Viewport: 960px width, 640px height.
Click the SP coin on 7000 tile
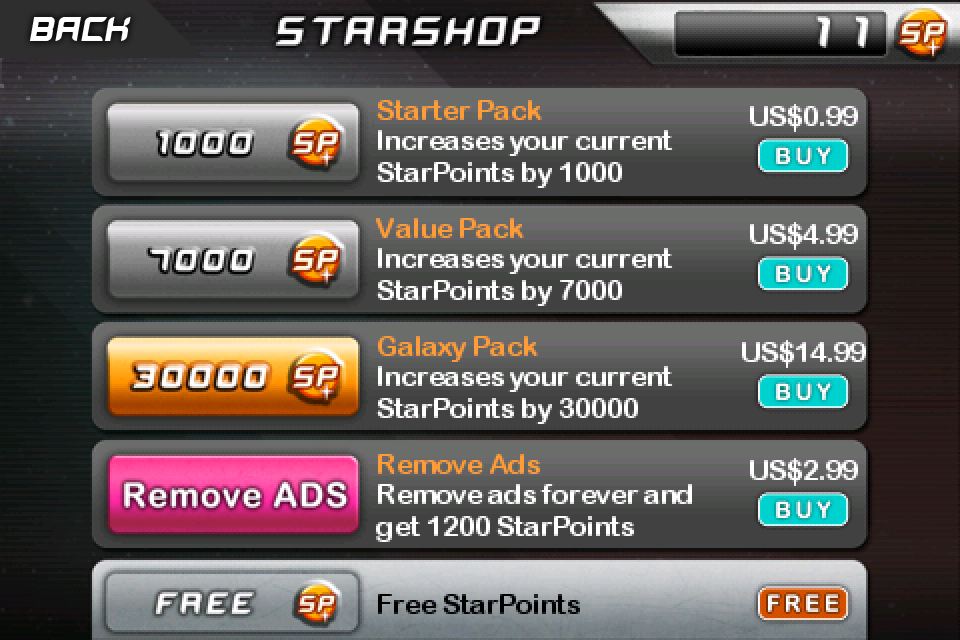click(315, 260)
